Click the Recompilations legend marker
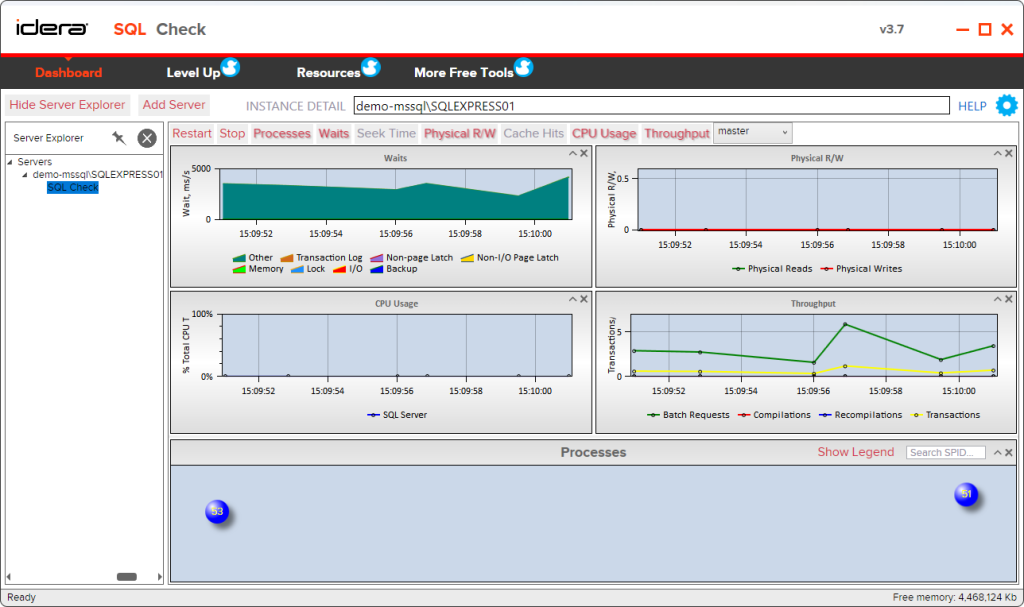 pos(825,415)
